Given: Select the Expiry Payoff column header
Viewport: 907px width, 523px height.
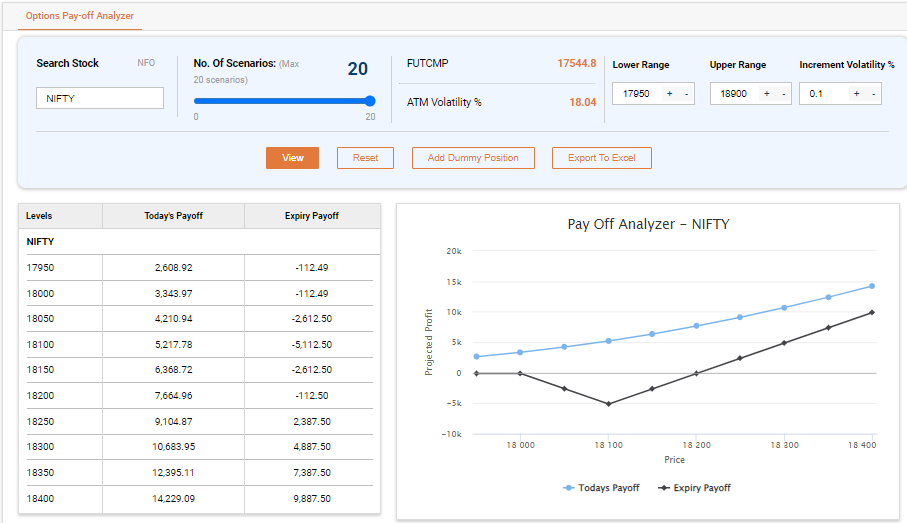Looking at the screenshot, I should (x=312, y=216).
